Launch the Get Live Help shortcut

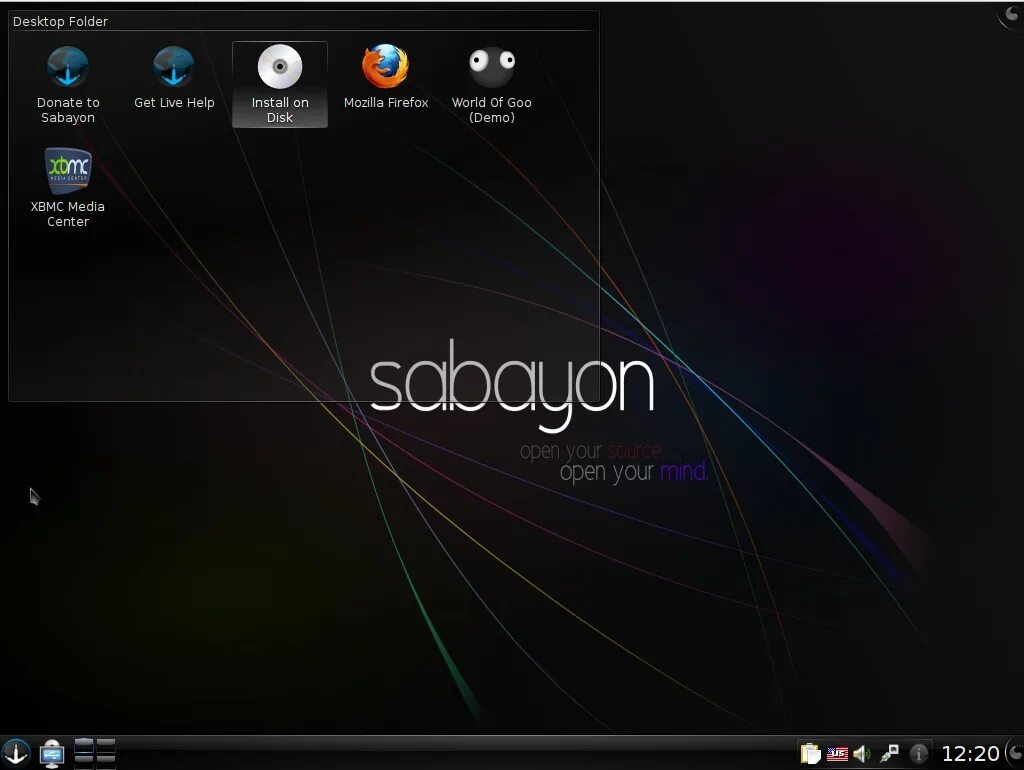pyautogui.click(x=174, y=77)
